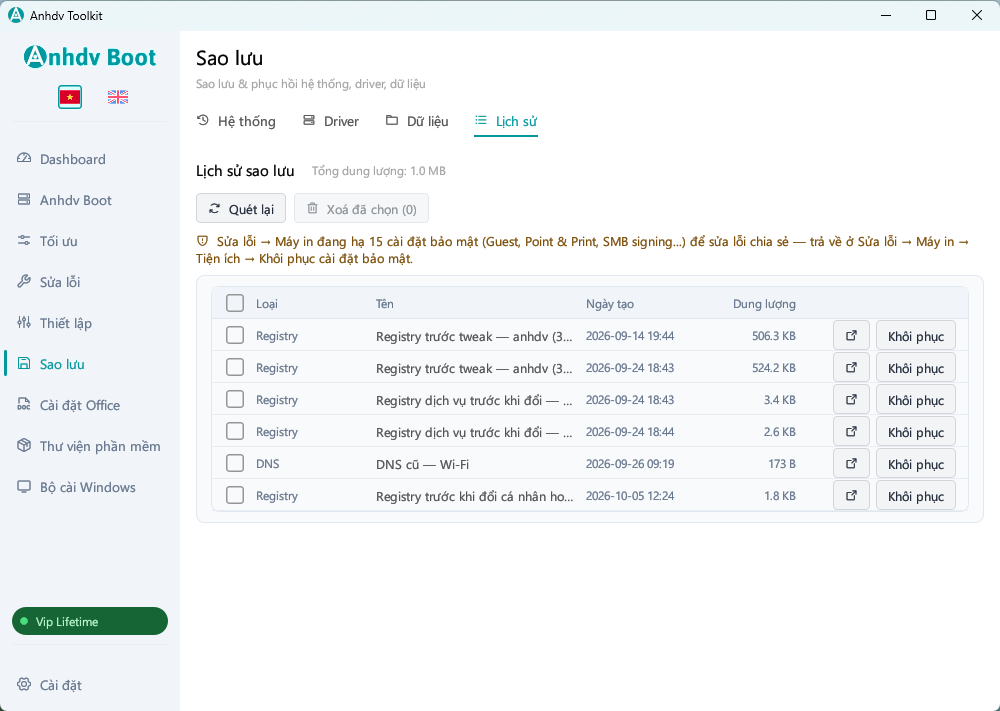Click the '506.3 KB' size value
This screenshot has height=711, width=1000.
coord(774,335)
